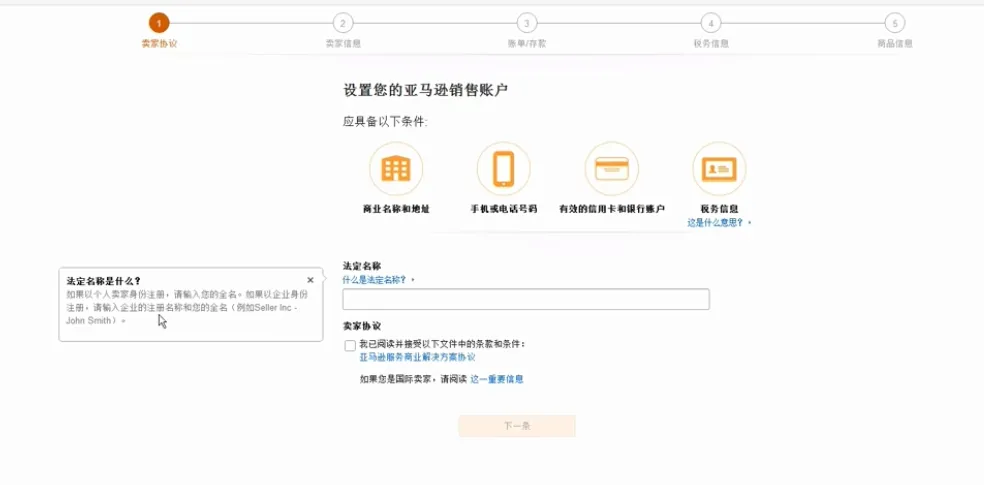Viewport: 984px width, 485px height.
Task: Click the 设置您的亚马逊销售账户 heading
Action: pyautogui.click(x=425, y=90)
